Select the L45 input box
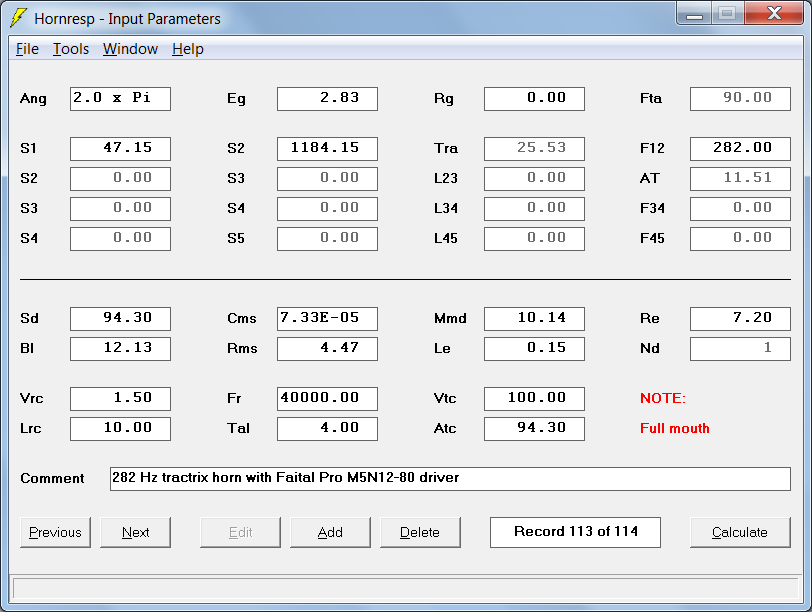The width and height of the screenshot is (812, 612). pos(534,239)
